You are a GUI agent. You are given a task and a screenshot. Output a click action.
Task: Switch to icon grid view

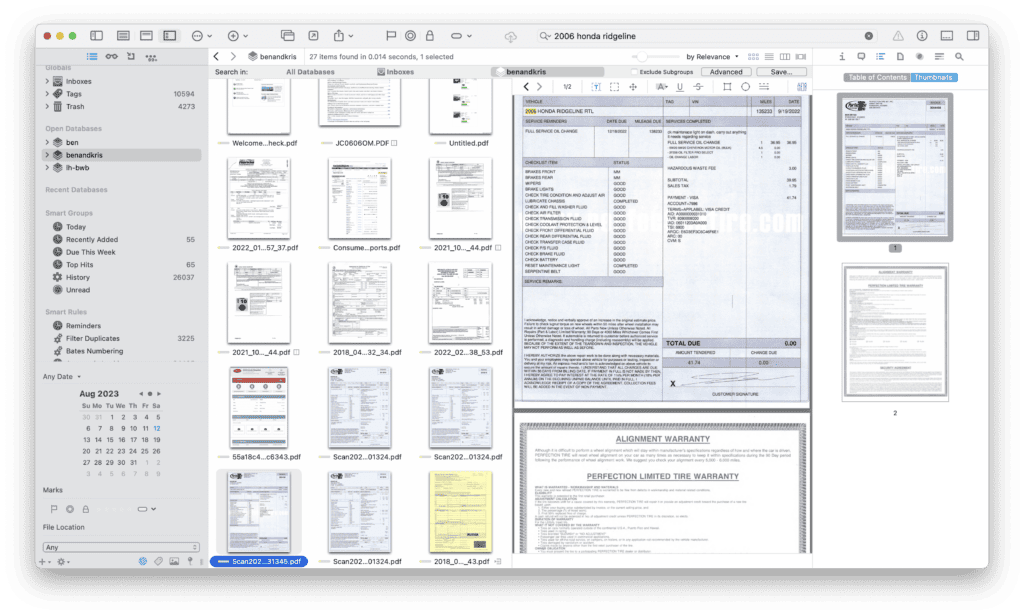click(754, 57)
